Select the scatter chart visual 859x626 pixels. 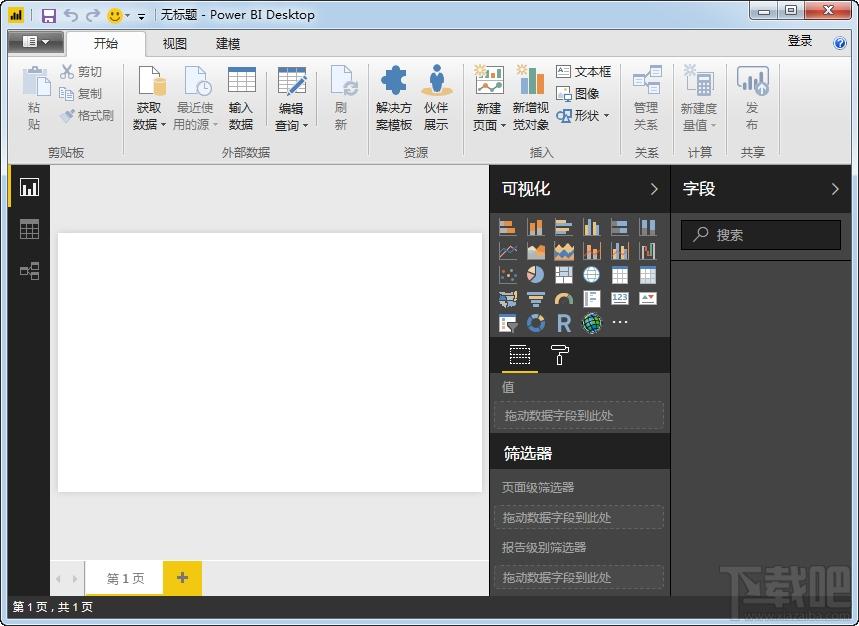click(508, 274)
